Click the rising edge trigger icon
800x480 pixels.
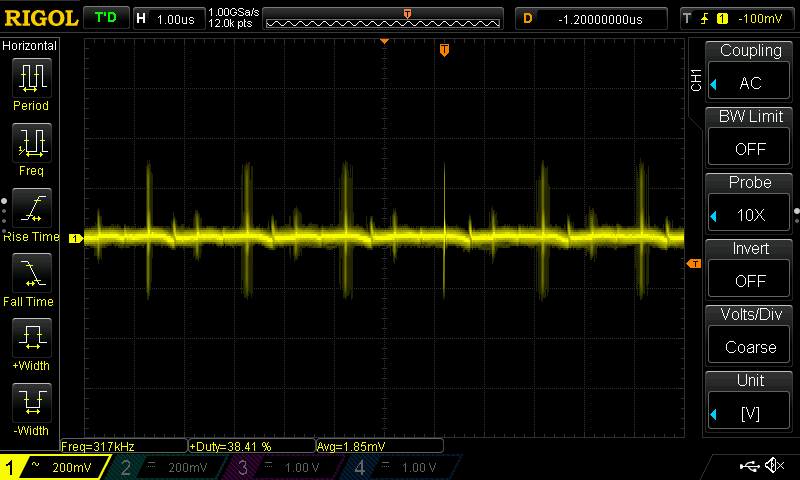coord(705,19)
